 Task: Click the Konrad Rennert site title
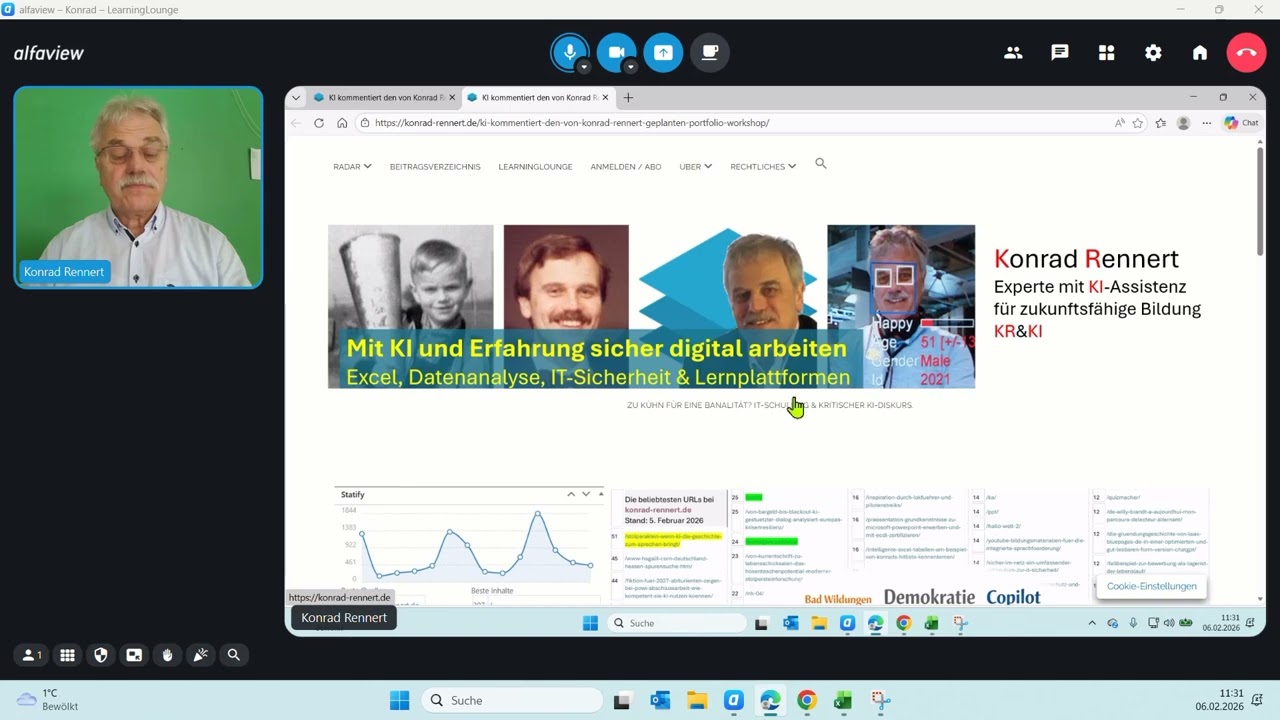point(1086,259)
